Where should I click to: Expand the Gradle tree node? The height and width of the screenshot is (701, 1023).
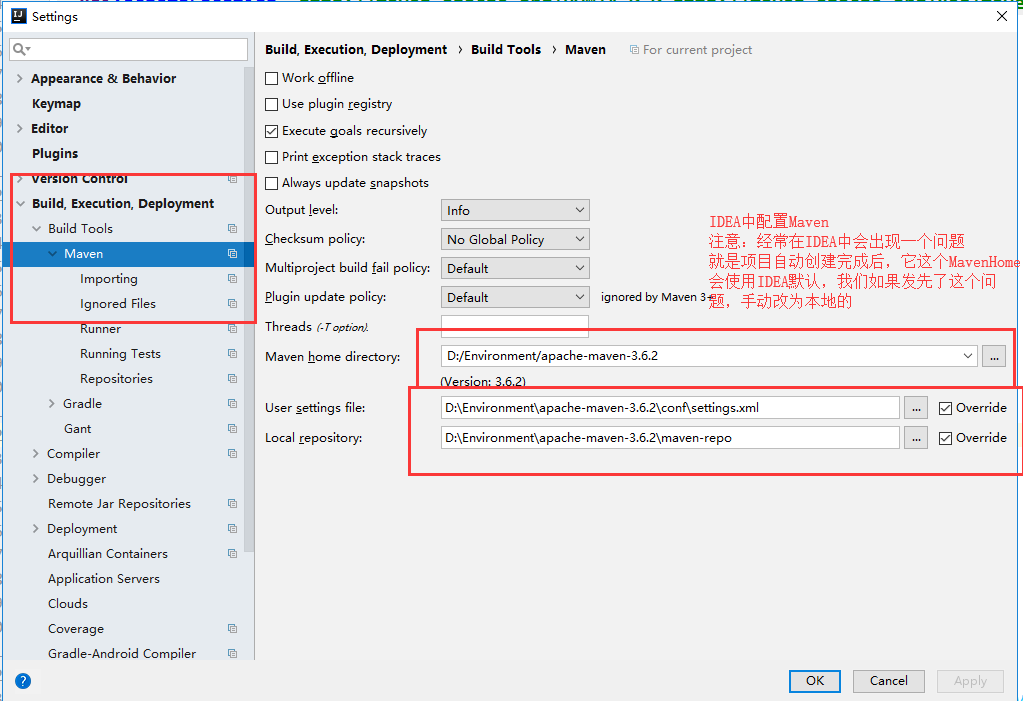click(x=52, y=403)
